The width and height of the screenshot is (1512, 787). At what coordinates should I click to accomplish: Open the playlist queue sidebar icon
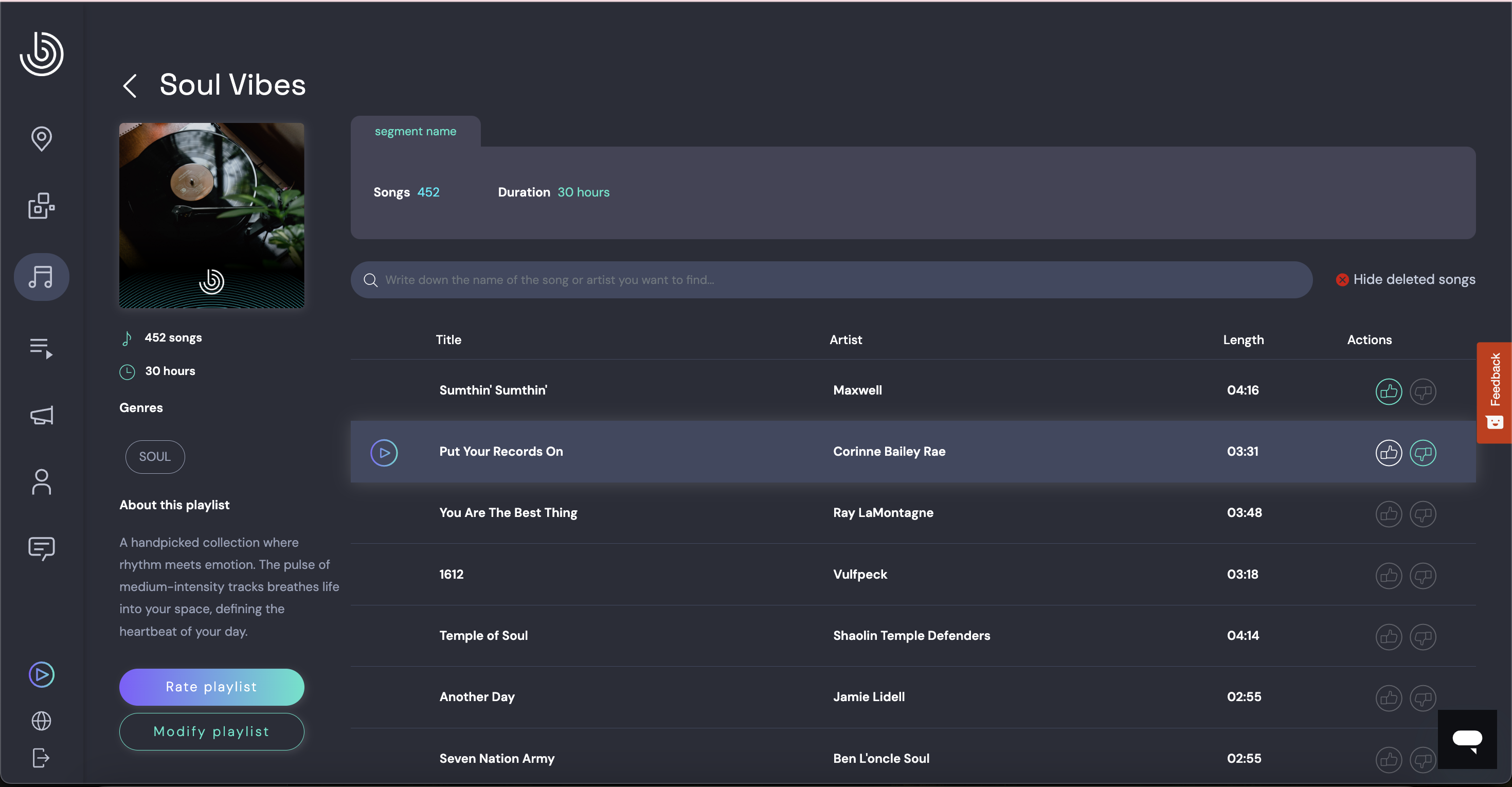[x=42, y=348]
